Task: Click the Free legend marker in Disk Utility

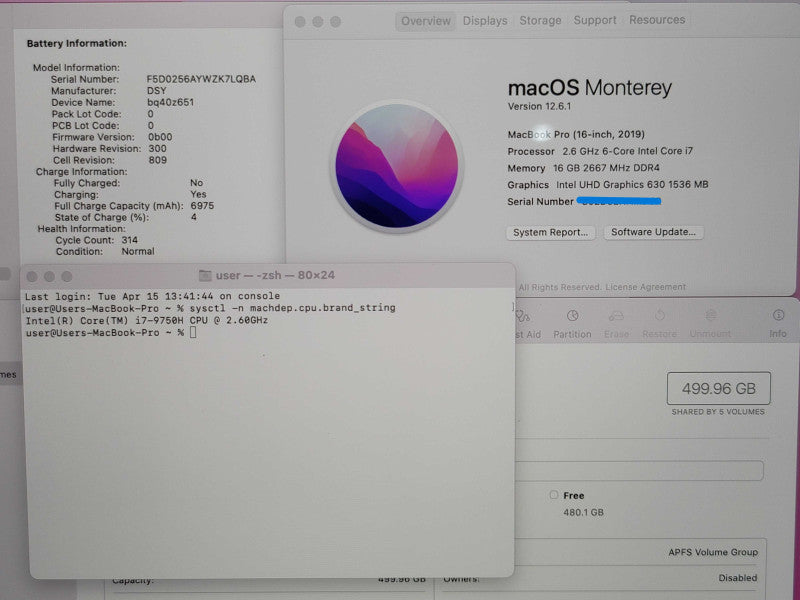Action: pyautogui.click(x=554, y=495)
